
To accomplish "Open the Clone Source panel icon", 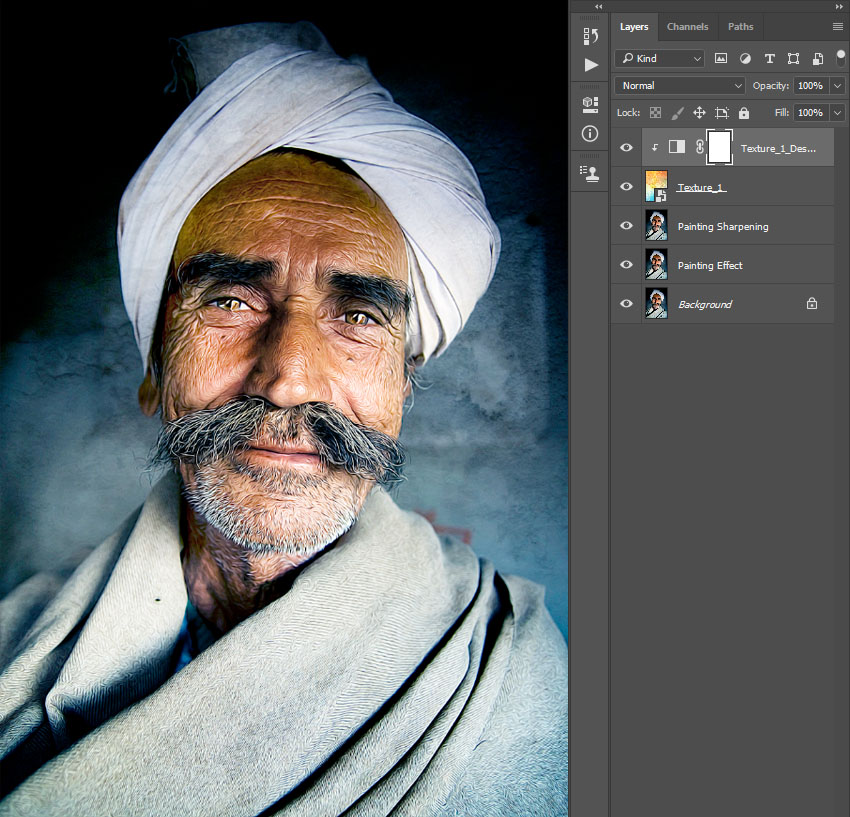I will tap(590, 172).
